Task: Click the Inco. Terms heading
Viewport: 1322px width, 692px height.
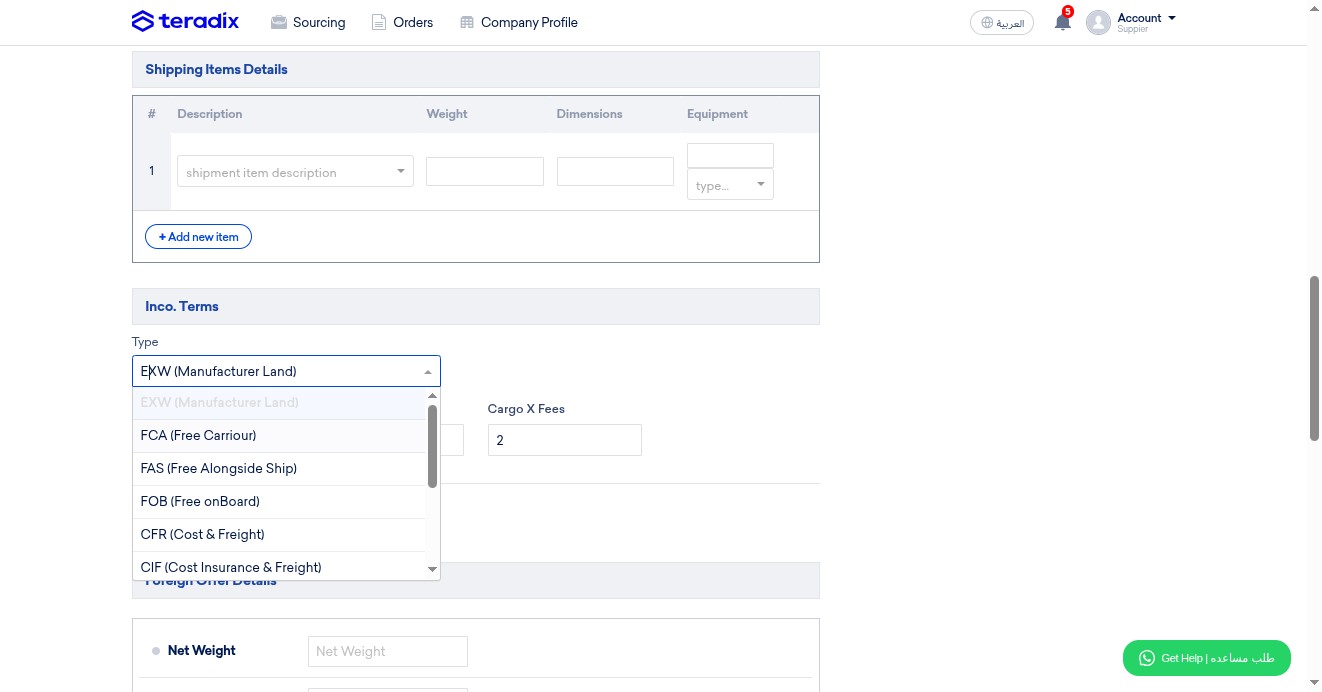Action: 182,307
